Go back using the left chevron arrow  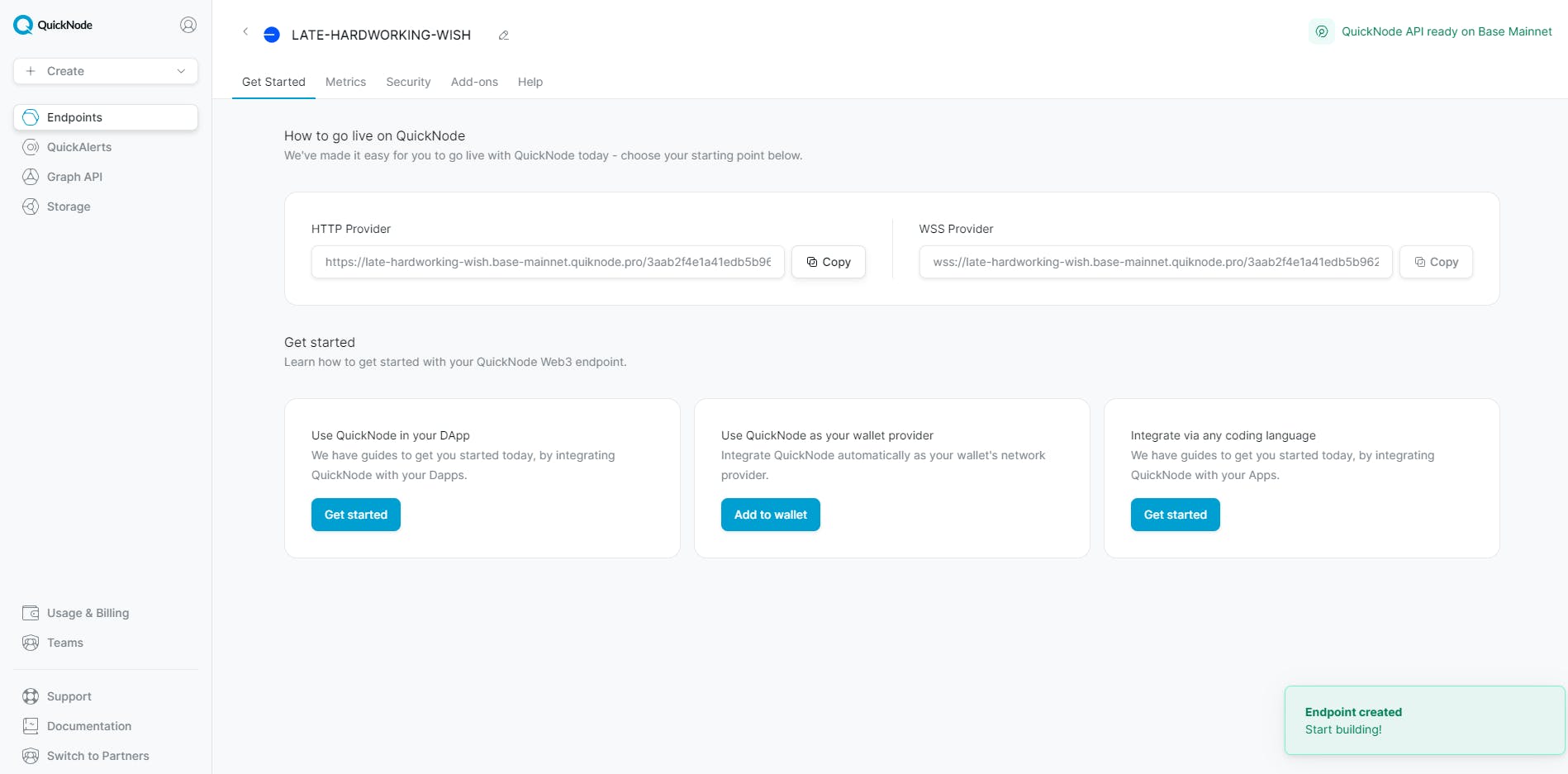[245, 31]
